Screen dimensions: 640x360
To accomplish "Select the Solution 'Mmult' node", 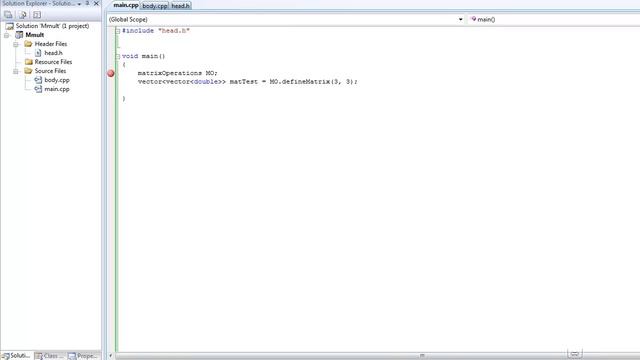I will tap(52, 26).
